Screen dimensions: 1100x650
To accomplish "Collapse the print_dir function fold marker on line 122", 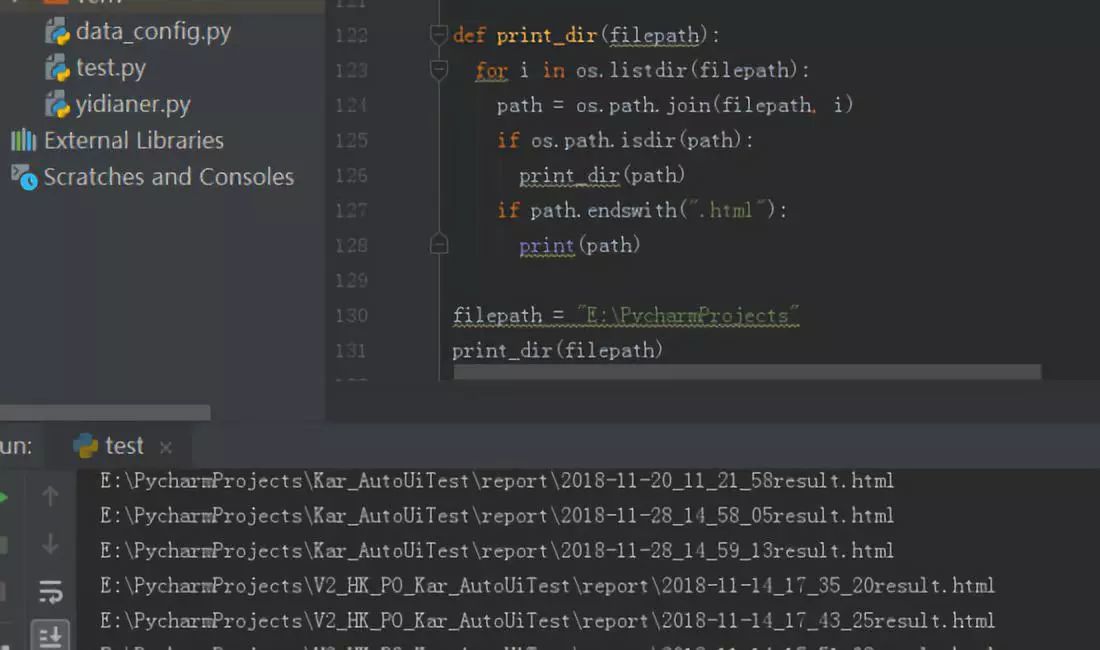I will pyautogui.click(x=438, y=34).
